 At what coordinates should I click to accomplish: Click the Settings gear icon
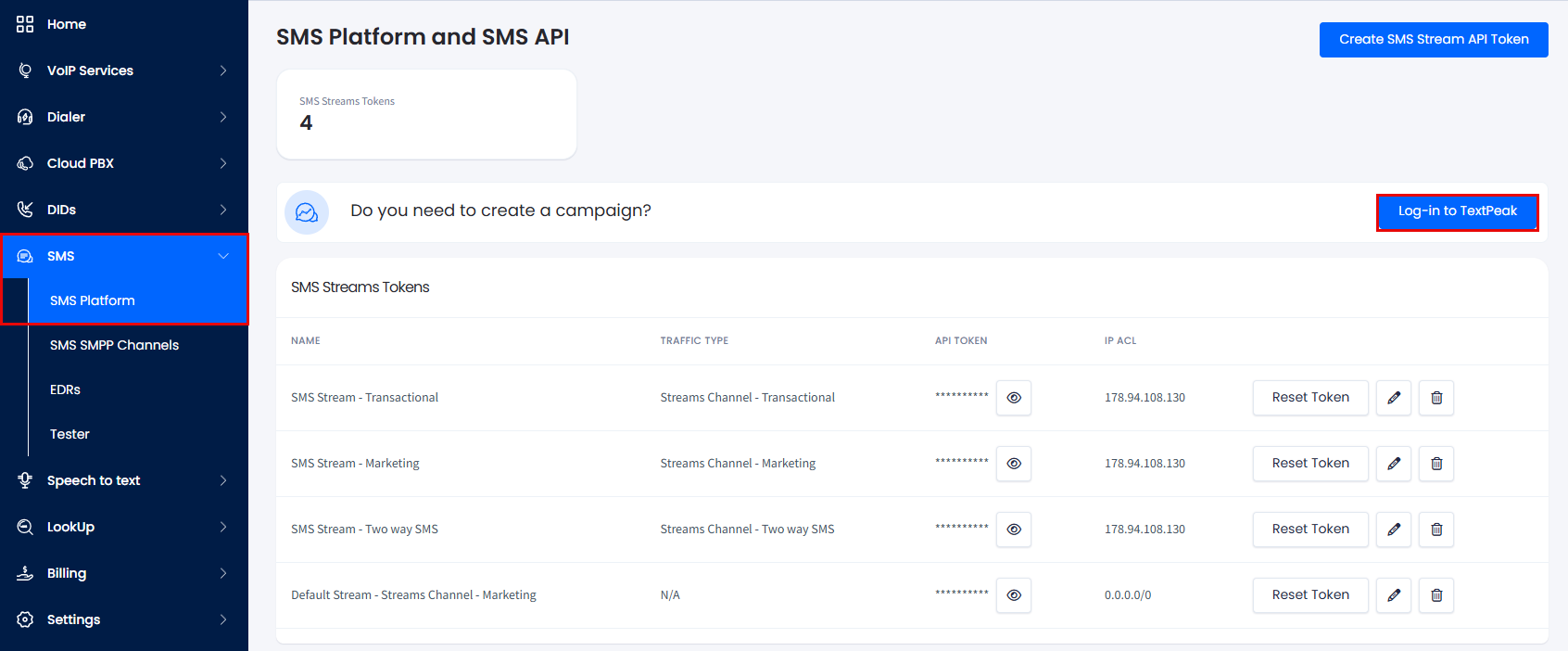point(25,619)
